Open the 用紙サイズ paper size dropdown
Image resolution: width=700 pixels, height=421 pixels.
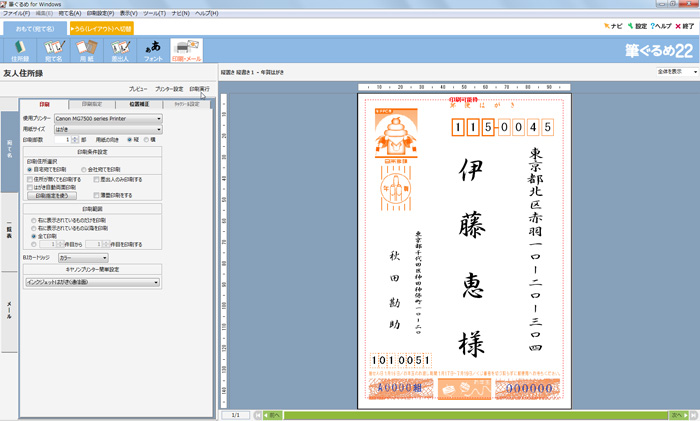[158, 129]
